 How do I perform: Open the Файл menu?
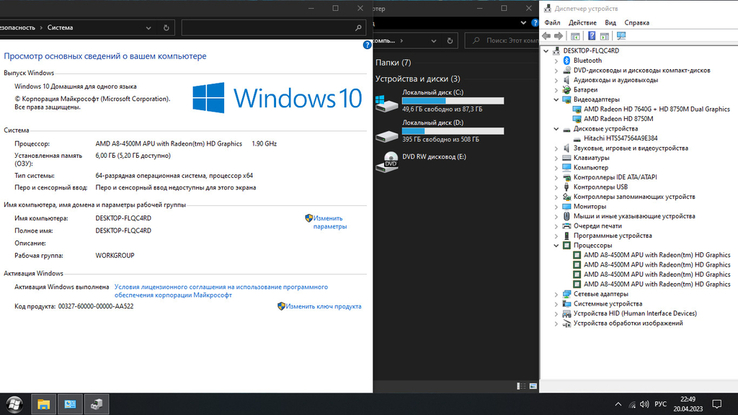(x=552, y=23)
